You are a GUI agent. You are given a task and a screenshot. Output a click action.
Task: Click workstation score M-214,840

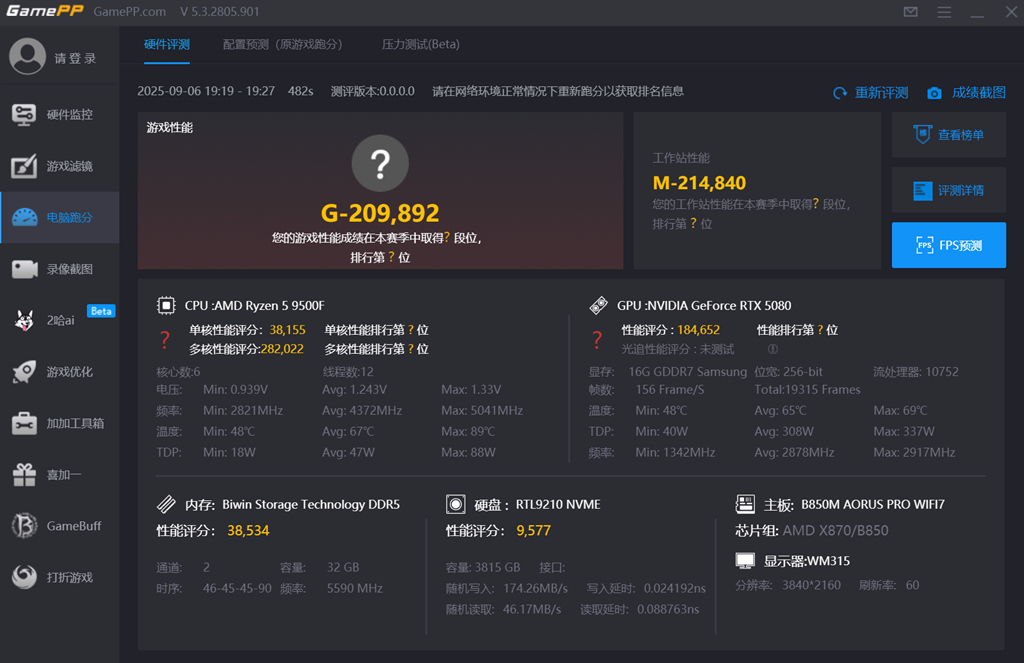click(x=699, y=183)
